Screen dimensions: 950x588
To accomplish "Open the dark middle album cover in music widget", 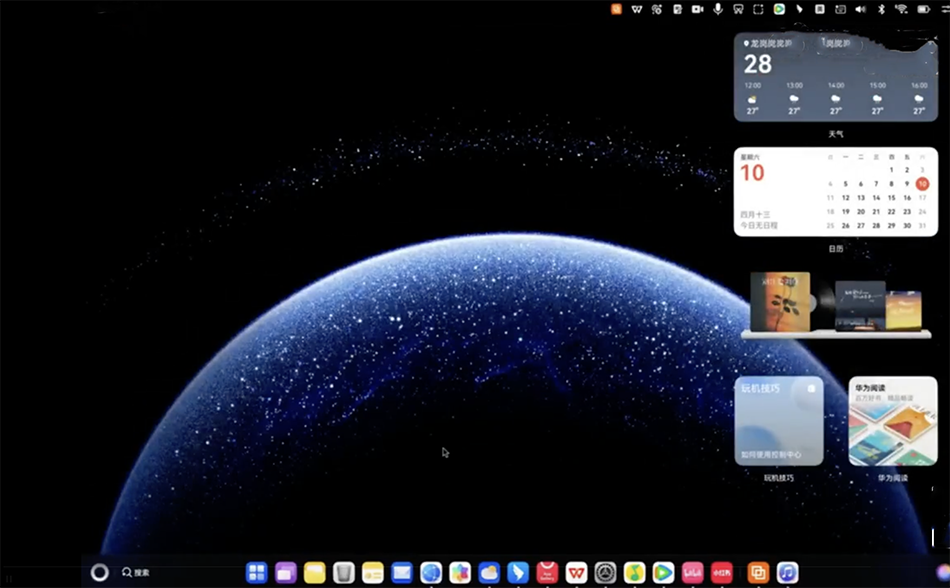I will pos(860,306).
